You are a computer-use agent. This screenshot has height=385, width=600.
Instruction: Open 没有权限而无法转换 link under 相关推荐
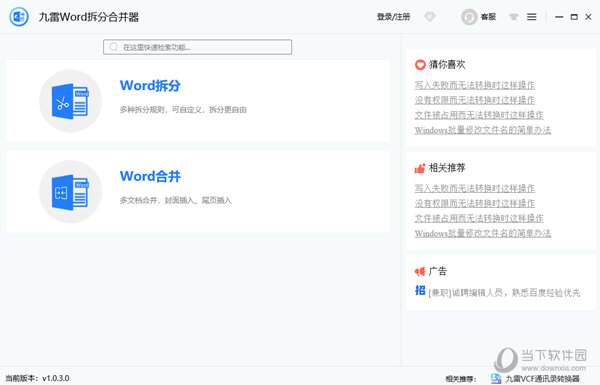(x=474, y=203)
